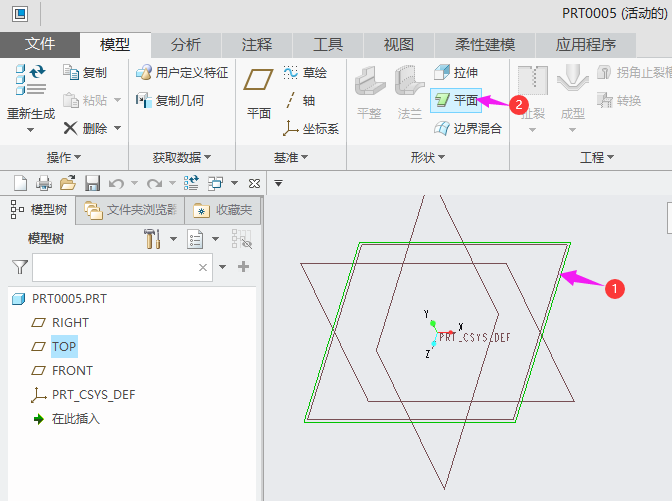Image resolution: width=672 pixels, height=501 pixels.
Task: Expand the 操作 group dropdown
Action: click(64, 158)
